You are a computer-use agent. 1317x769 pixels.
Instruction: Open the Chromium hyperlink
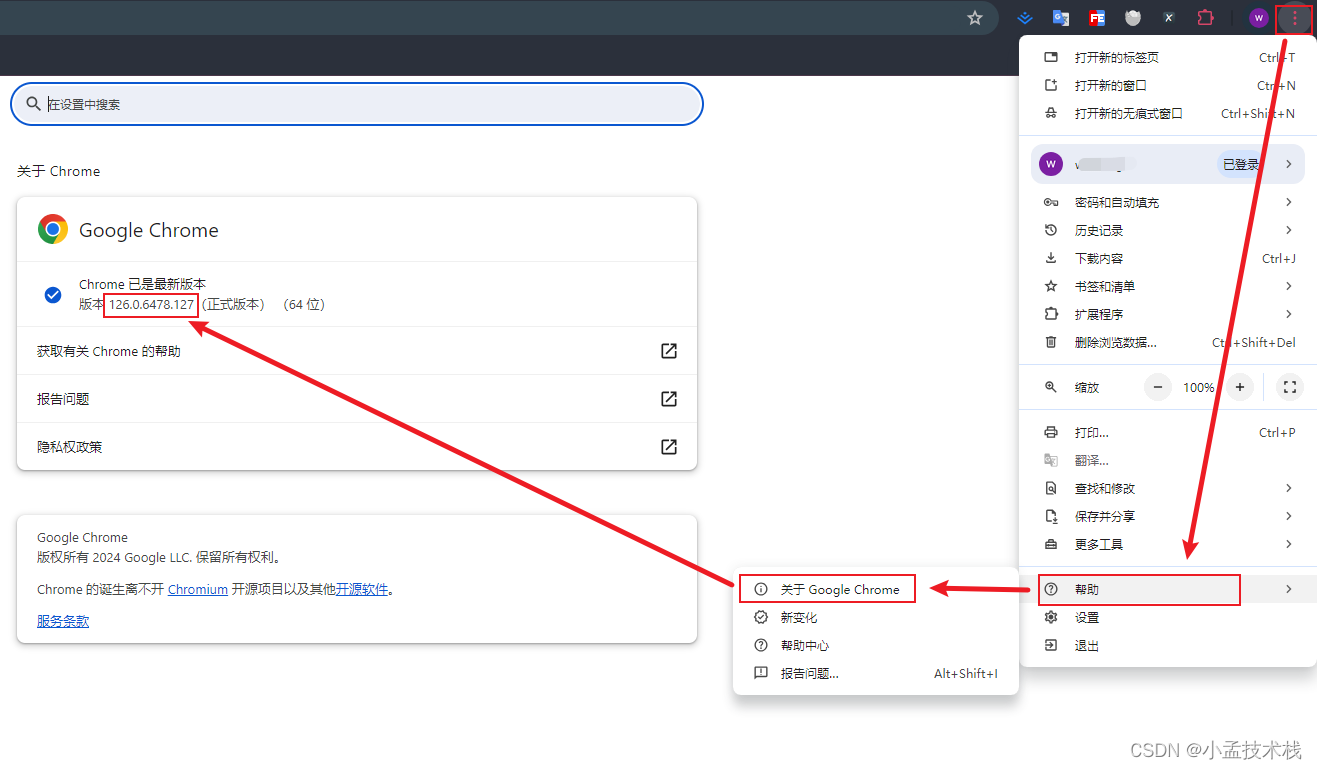[198, 589]
